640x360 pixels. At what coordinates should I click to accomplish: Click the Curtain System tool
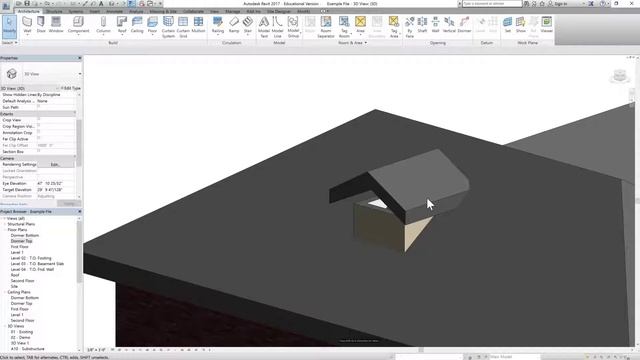168,27
